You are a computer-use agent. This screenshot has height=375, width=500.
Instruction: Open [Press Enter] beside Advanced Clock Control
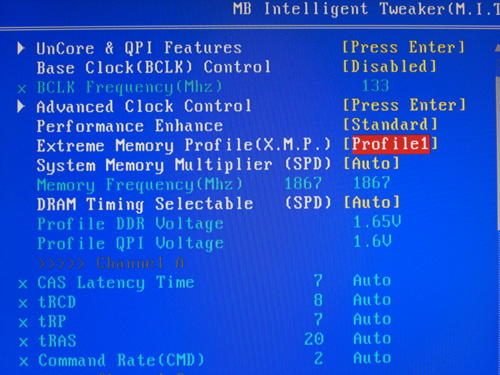(x=404, y=105)
